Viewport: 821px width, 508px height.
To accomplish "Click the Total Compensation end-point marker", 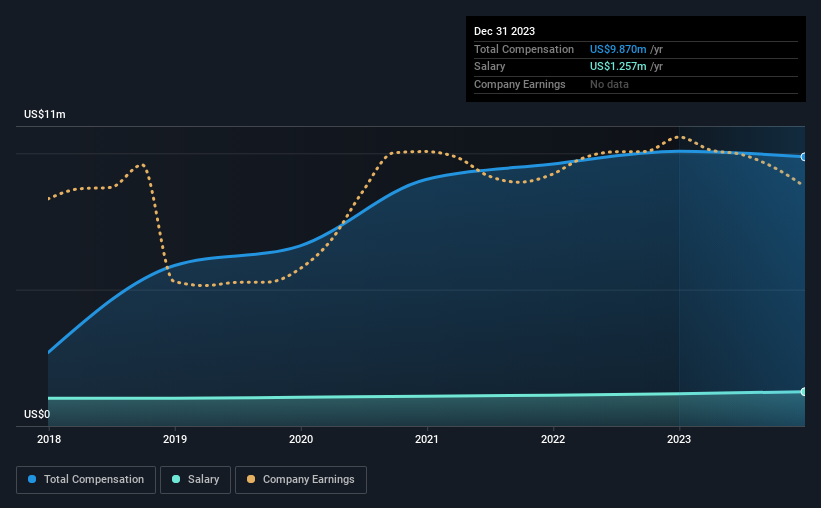I will 803,157.
